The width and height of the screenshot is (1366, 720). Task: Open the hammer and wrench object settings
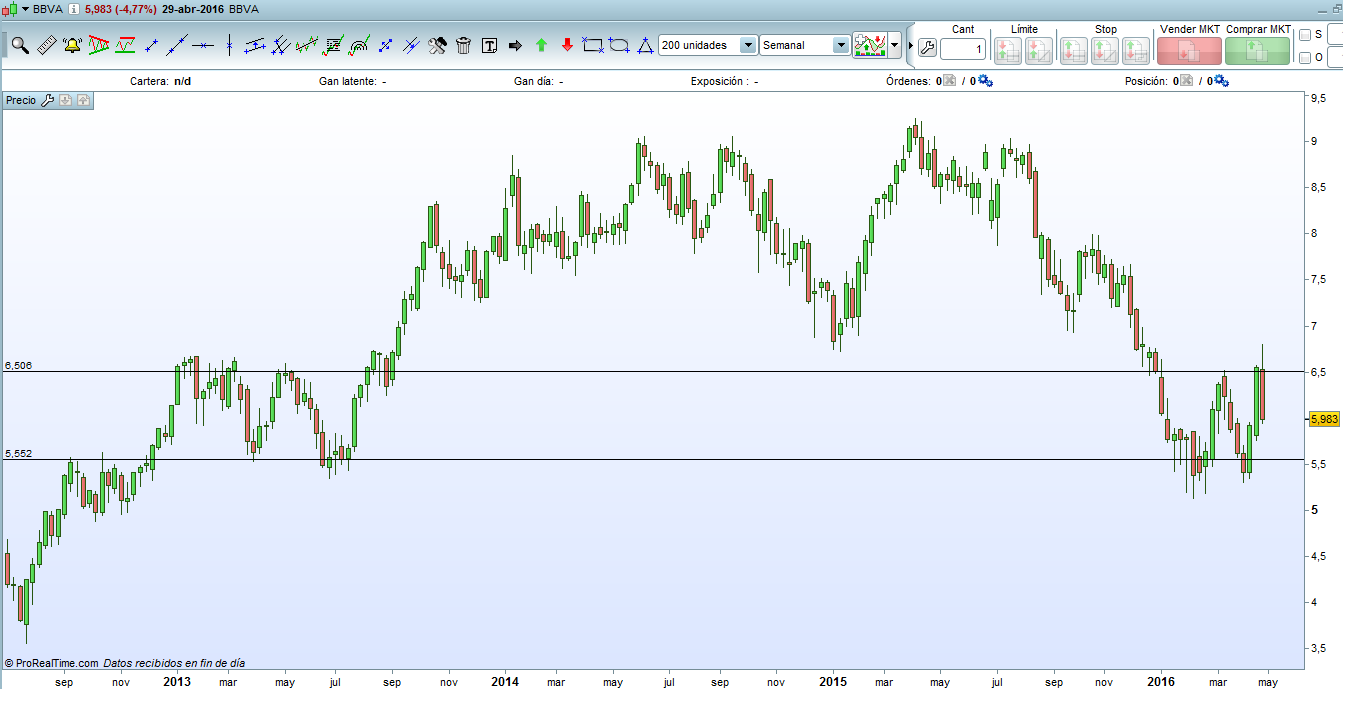(437, 45)
